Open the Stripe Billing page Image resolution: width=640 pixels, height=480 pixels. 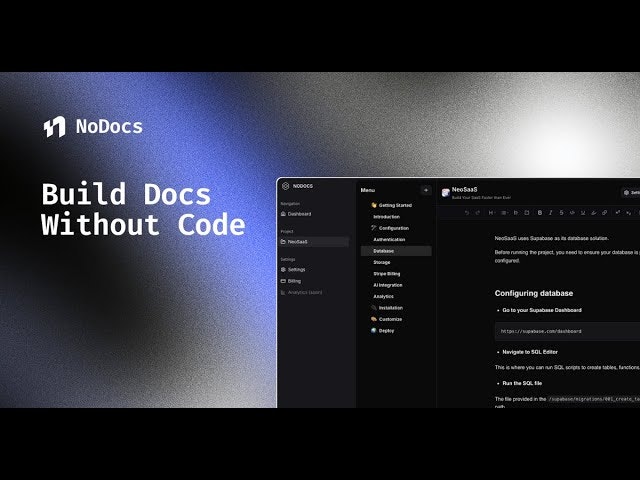click(x=387, y=274)
